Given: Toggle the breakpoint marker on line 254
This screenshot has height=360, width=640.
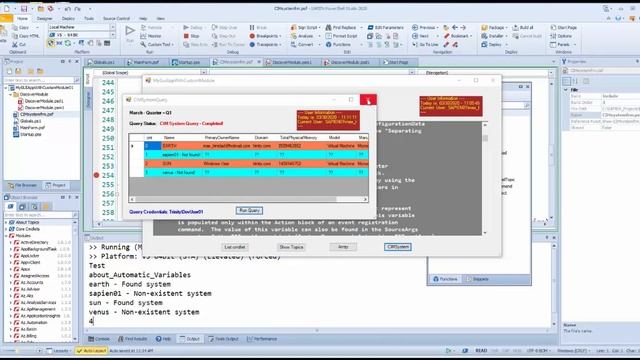Looking at the screenshot, I should tap(96, 175).
